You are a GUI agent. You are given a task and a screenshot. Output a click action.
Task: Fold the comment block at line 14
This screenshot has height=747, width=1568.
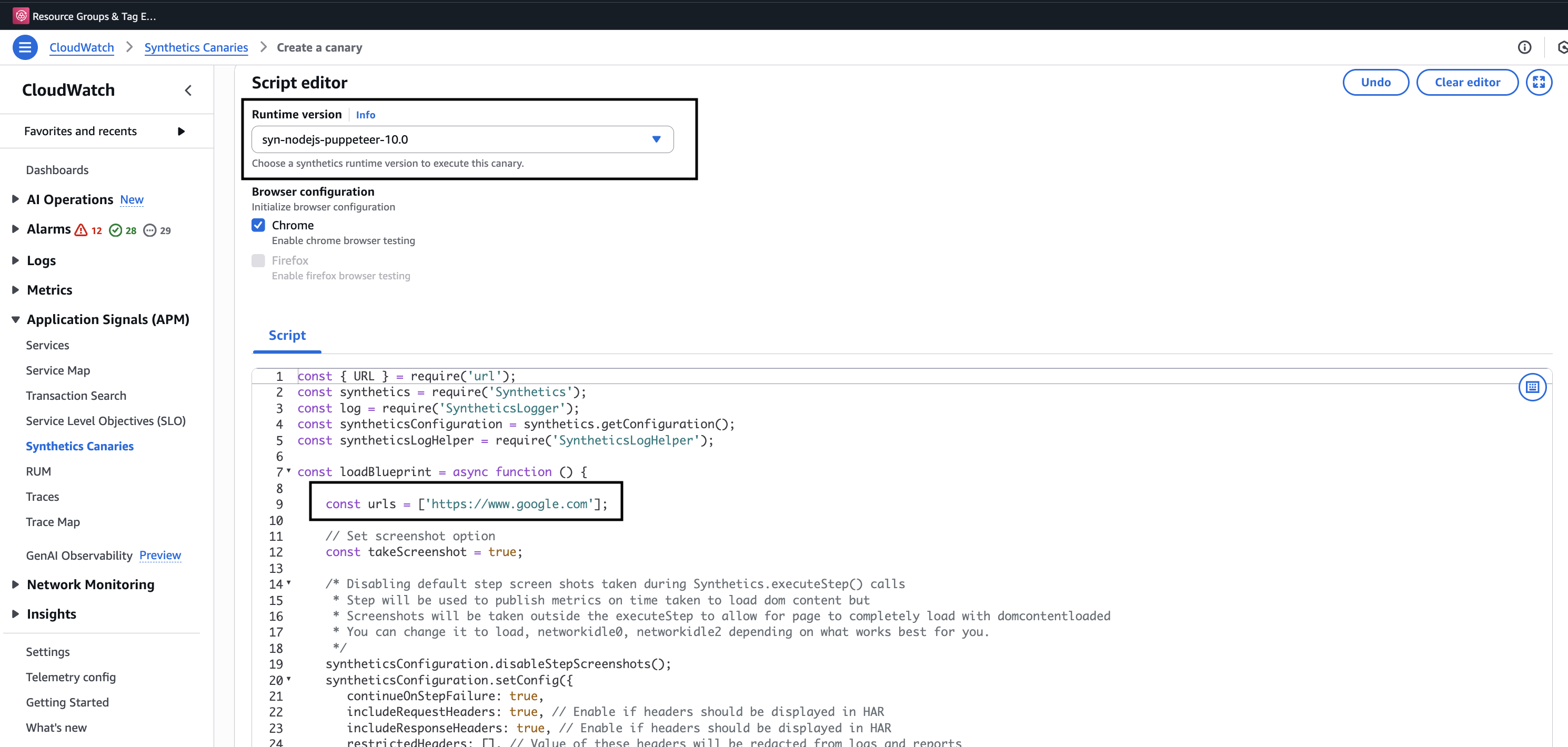point(288,583)
